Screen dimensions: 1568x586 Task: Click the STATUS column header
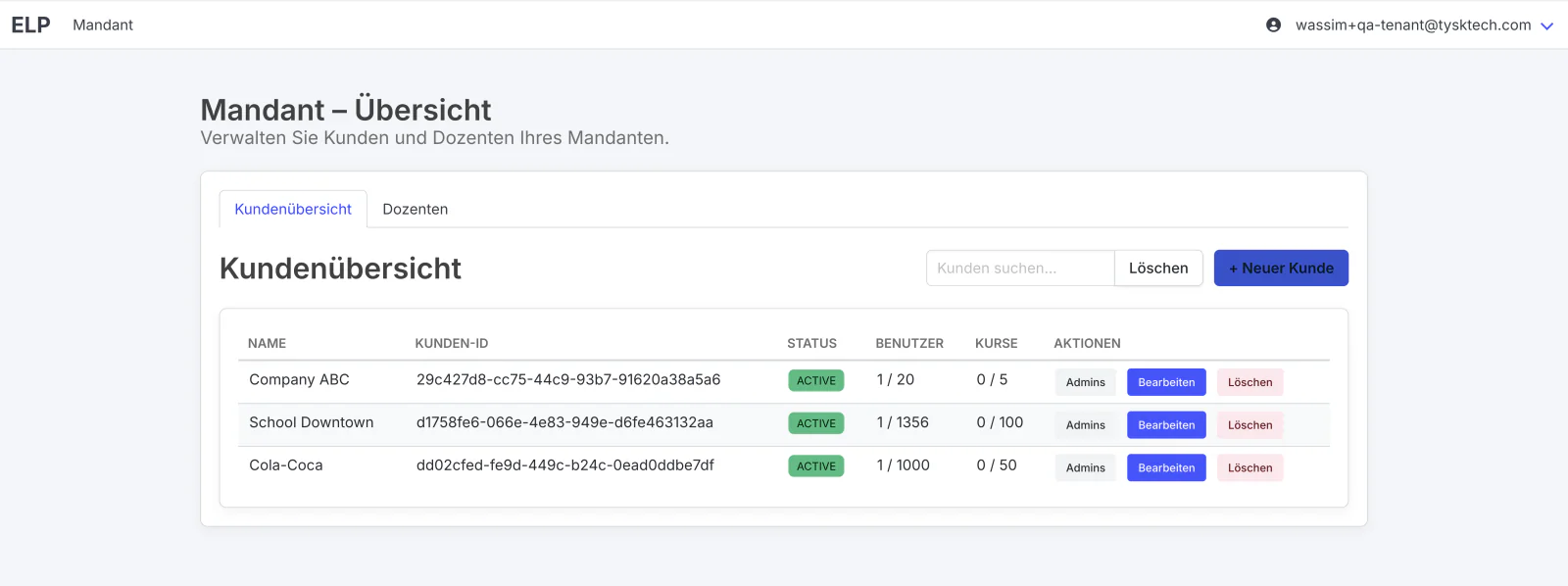point(811,343)
